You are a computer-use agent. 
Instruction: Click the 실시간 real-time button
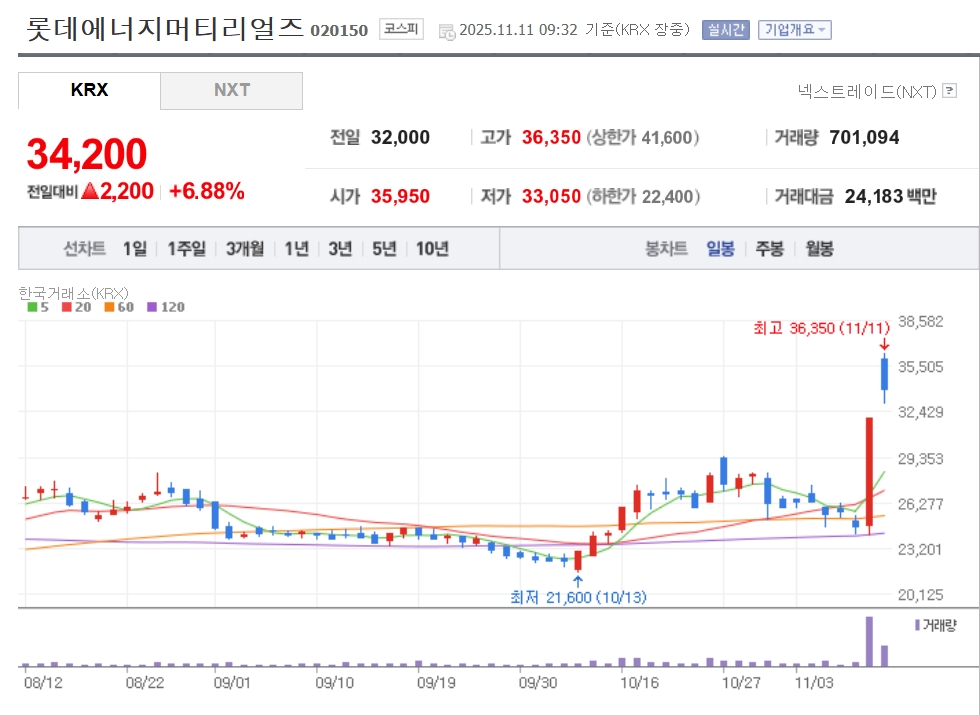tap(726, 29)
